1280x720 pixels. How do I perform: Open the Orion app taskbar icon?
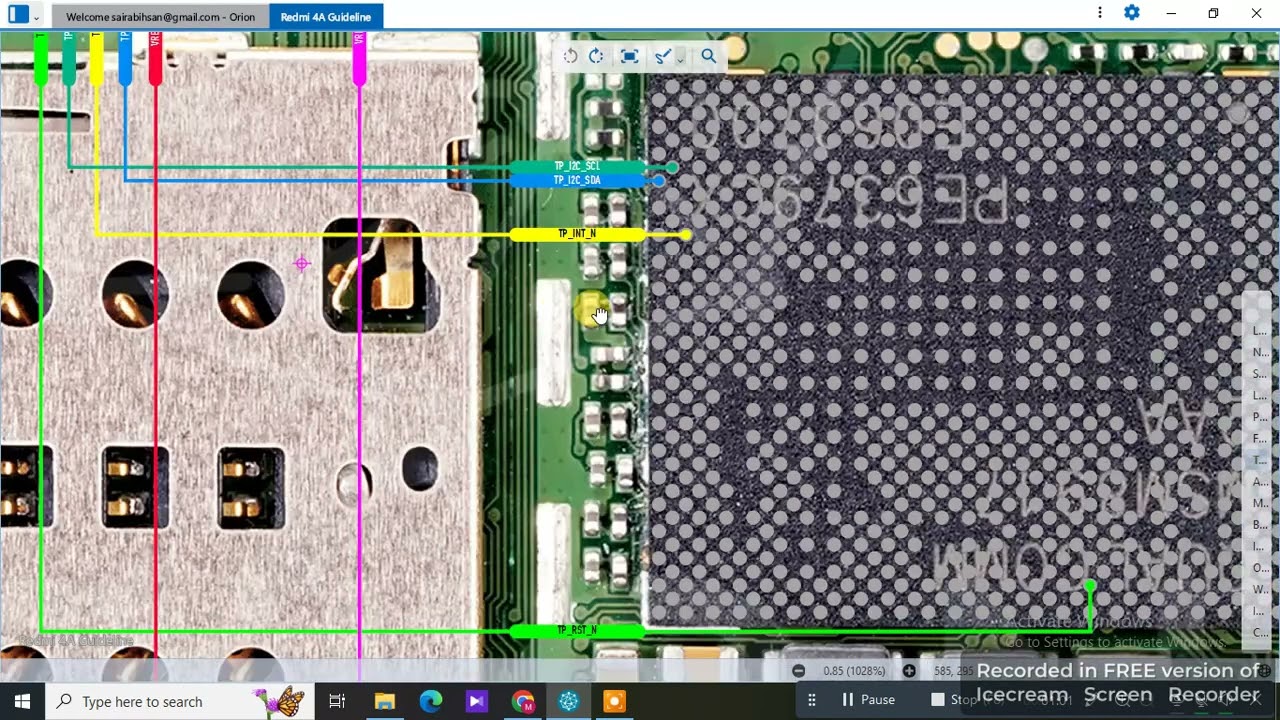(x=569, y=701)
